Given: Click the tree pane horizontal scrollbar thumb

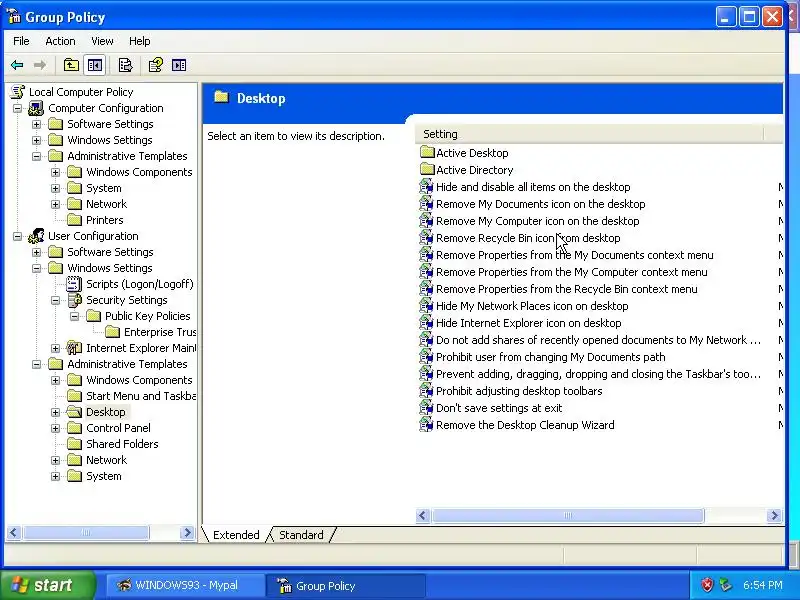Looking at the screenshot, I should 86,533.
